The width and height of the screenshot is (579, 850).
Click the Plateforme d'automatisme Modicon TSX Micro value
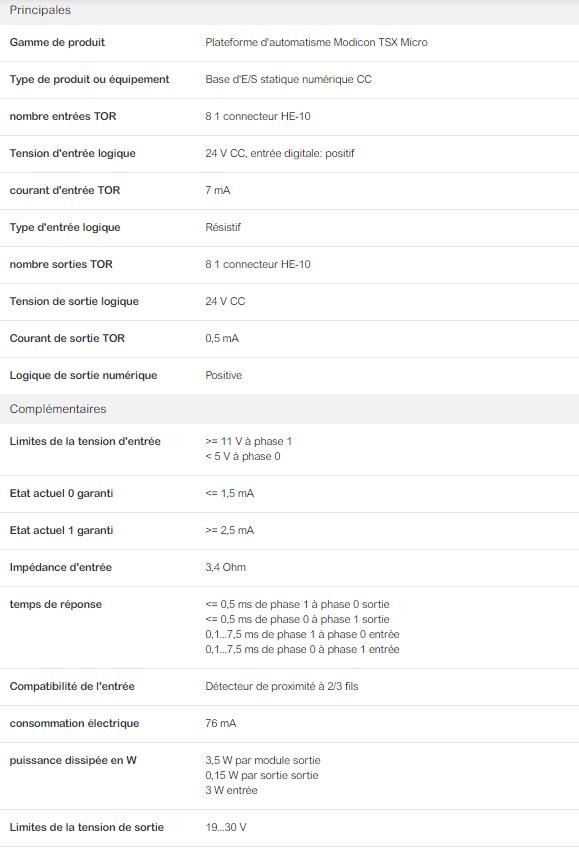click(x=316, y=42)
